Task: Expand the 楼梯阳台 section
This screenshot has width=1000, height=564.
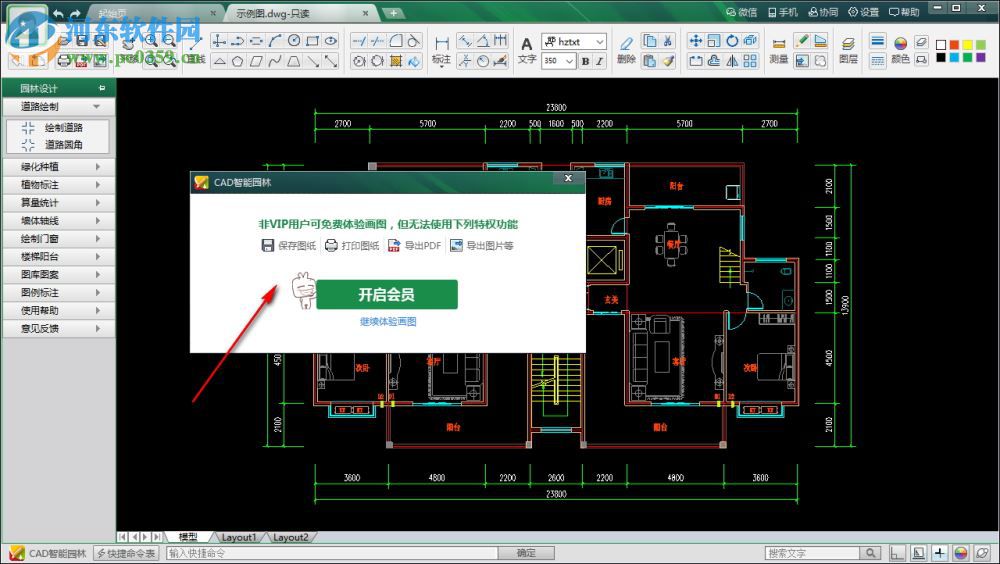Action: (59, 256)
